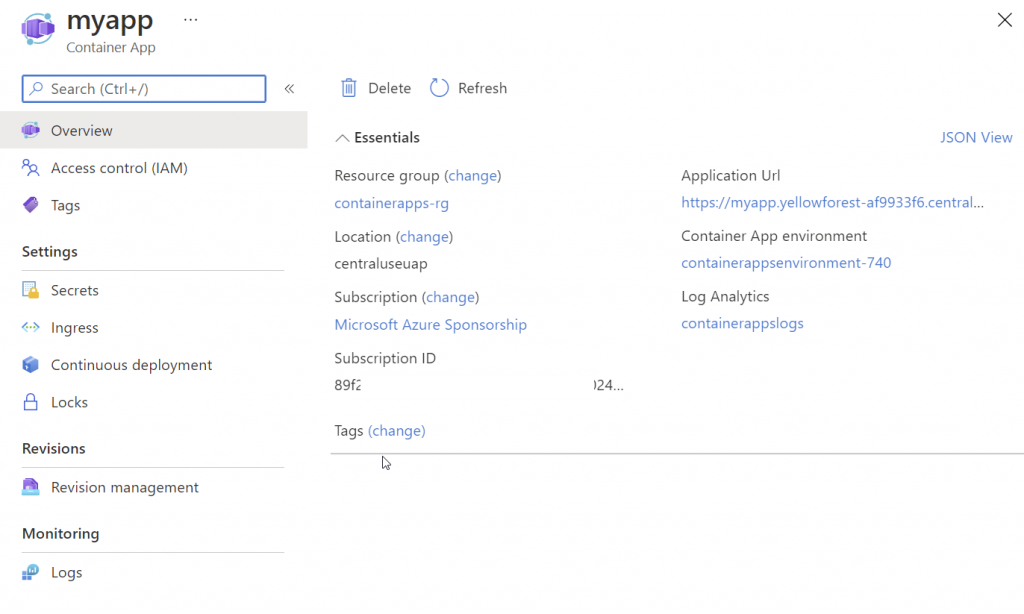Click the Delete trash can icon
This screenshot has height=614, width=1024.
click(349, 88)
